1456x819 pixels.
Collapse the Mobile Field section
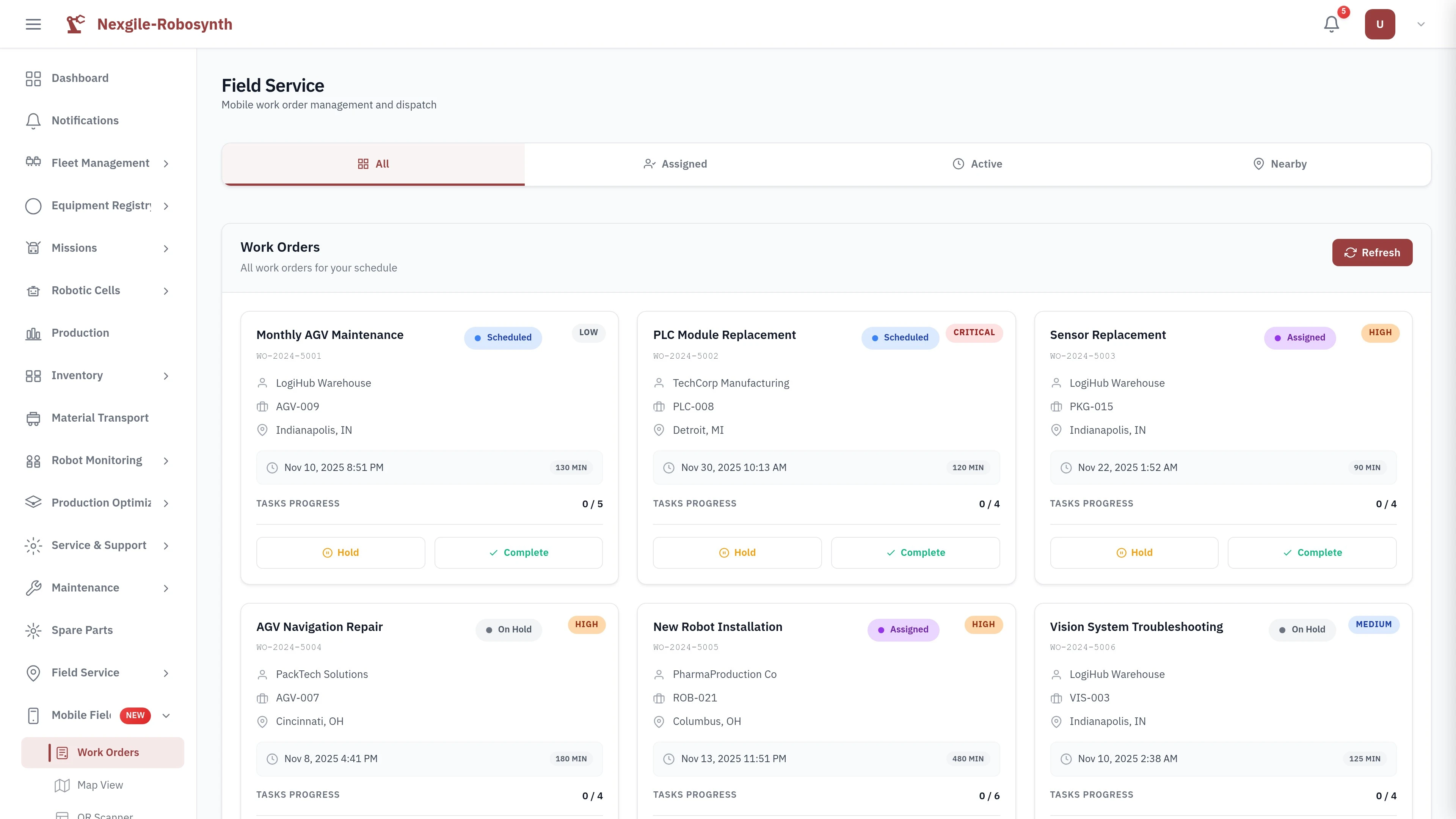point(166,715)
